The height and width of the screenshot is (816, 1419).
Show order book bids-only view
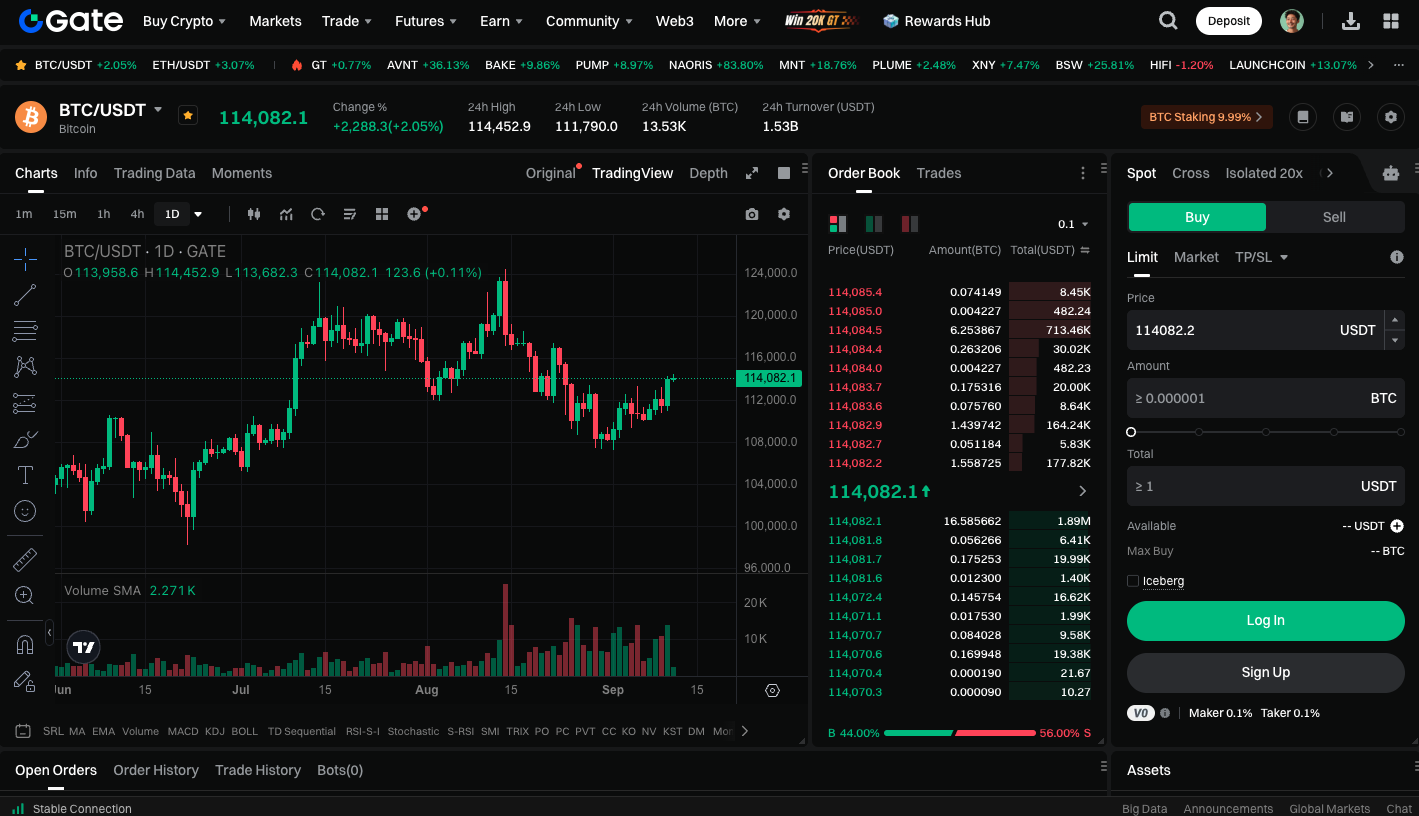pos(874,223)
